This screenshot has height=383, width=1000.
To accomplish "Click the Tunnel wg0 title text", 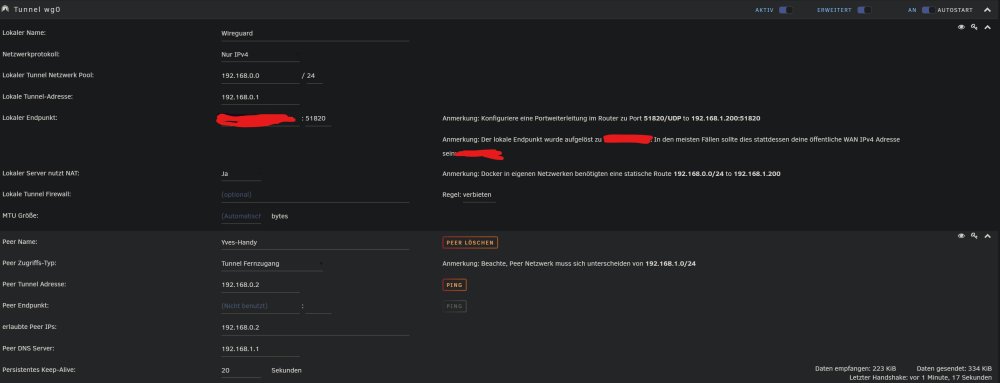I will [38, 10].
